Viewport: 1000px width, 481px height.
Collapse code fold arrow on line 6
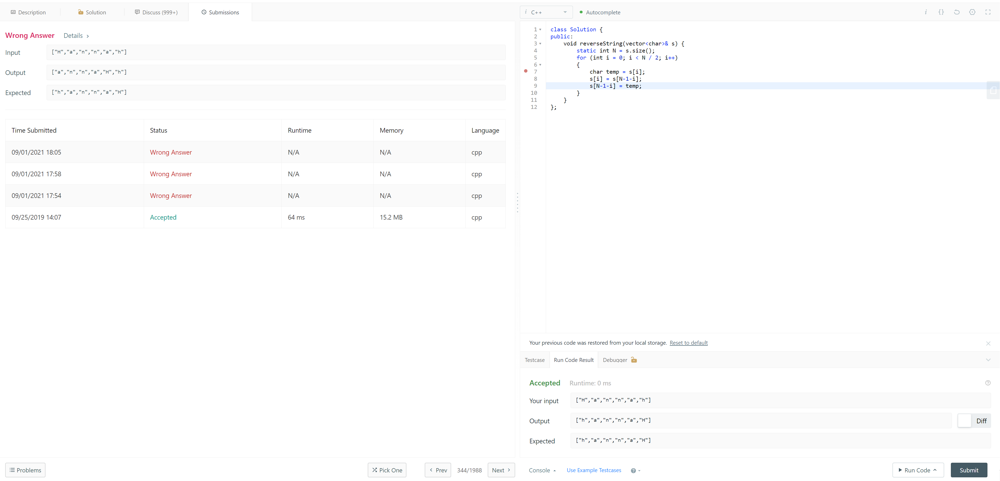[x=540, y=64]
